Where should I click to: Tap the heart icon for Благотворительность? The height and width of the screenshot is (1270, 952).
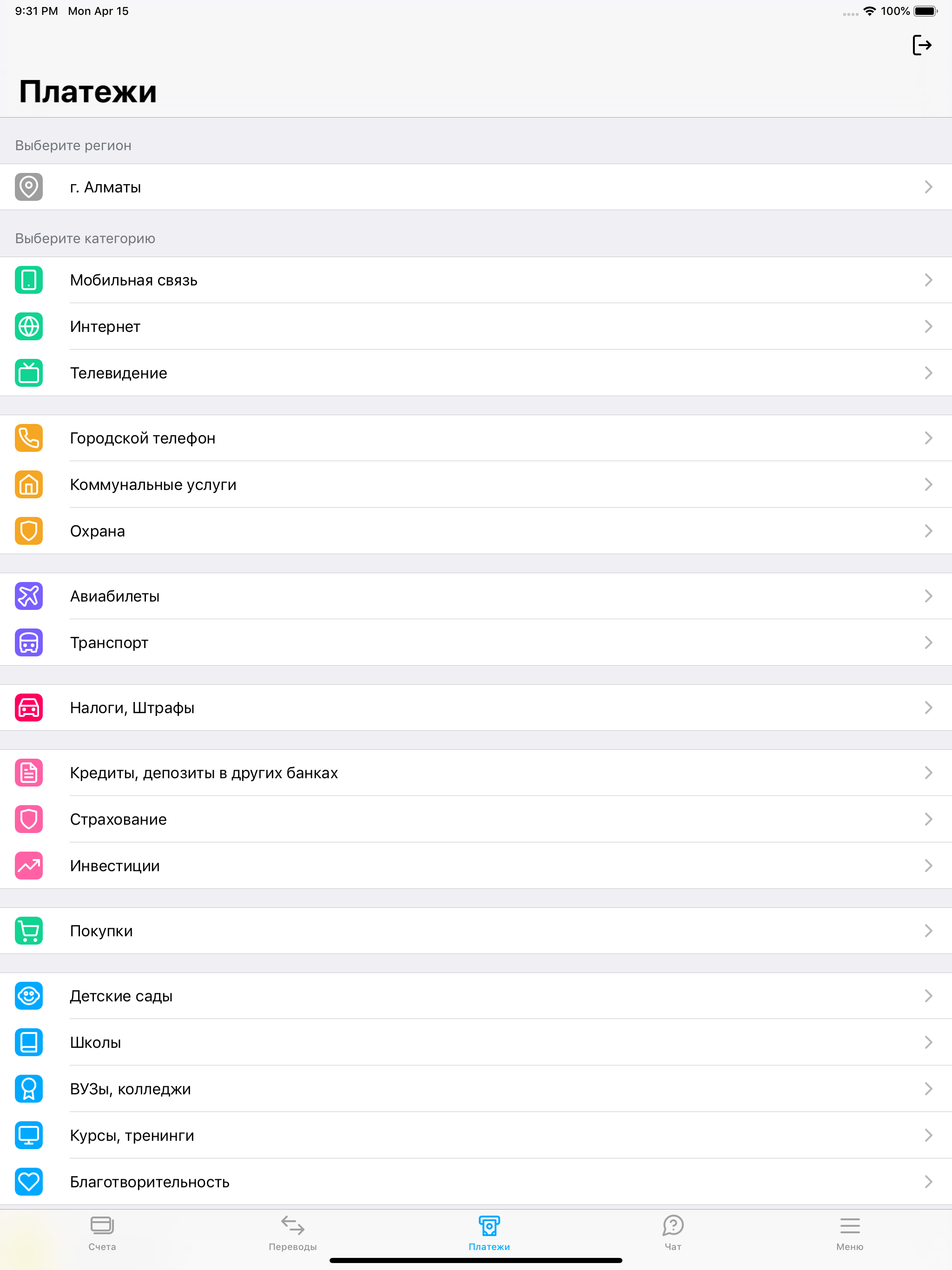click(x=29, y=1182)
